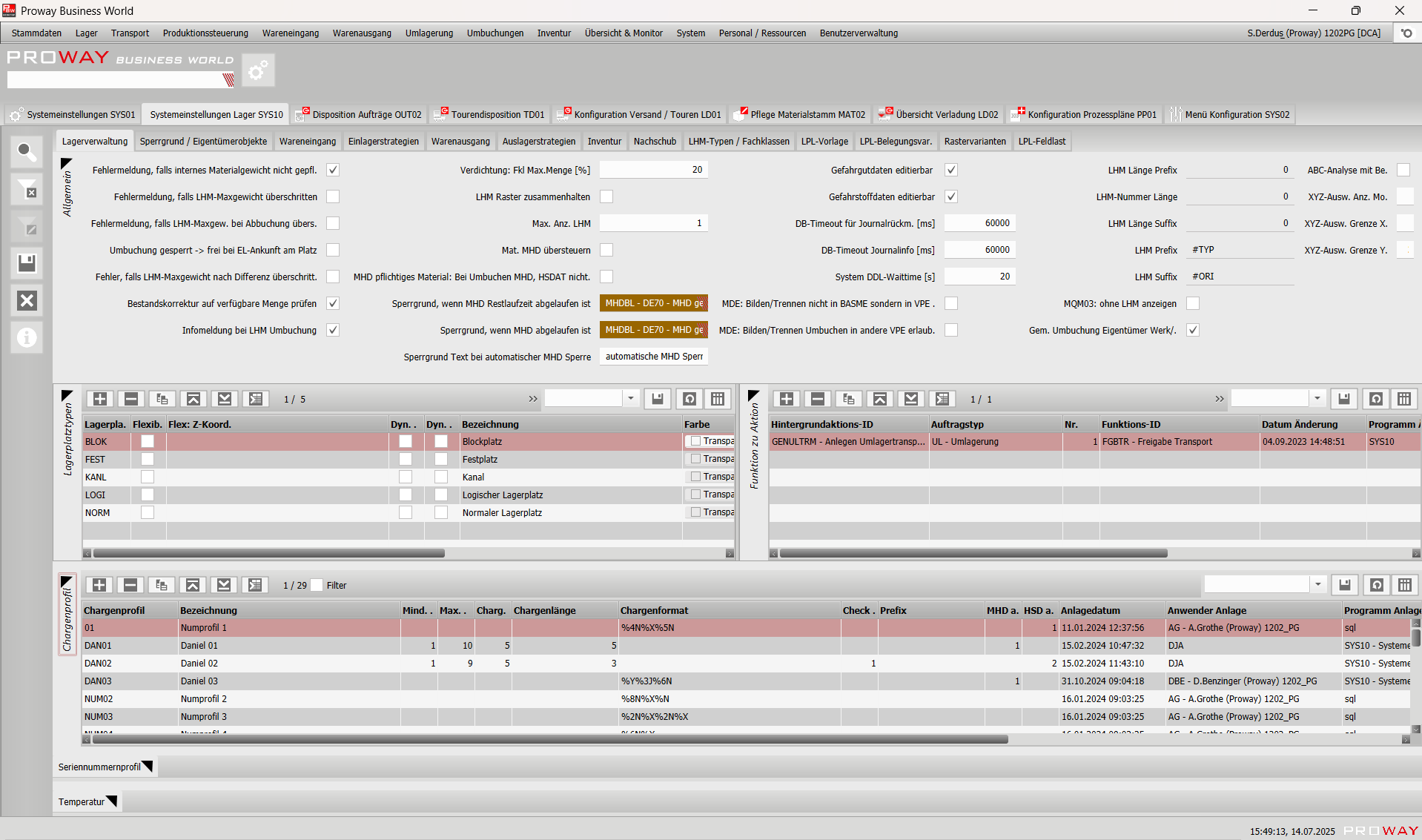
Task: Click the sidebar X cancel icon
Action: (x=27, y=300)
